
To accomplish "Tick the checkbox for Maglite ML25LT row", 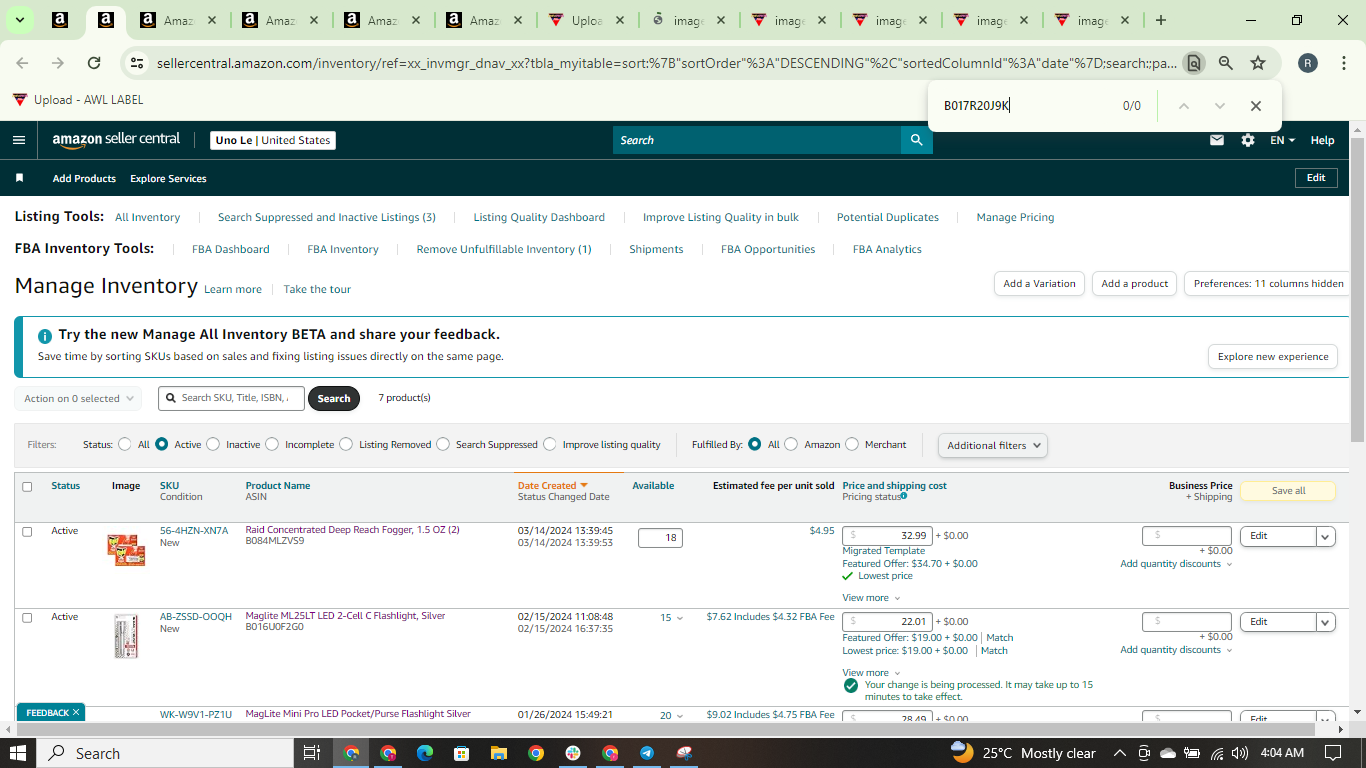I will pos(27,617).
